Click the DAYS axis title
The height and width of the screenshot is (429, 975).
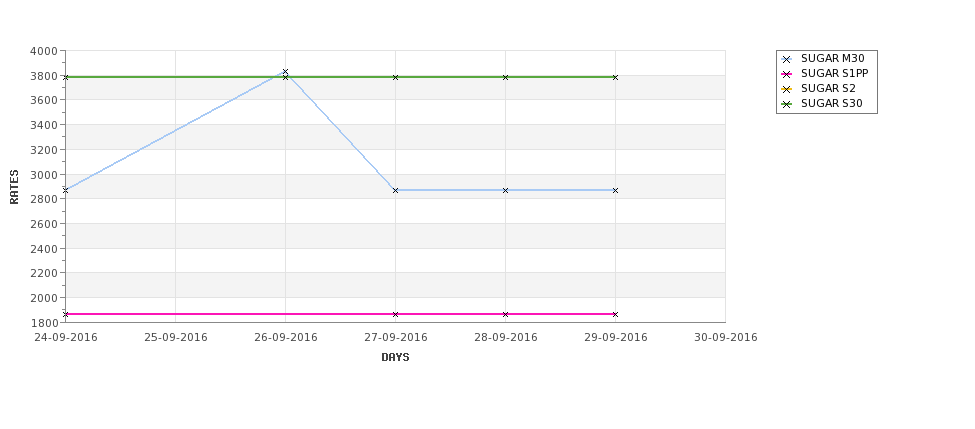click(x=395, y=358)
